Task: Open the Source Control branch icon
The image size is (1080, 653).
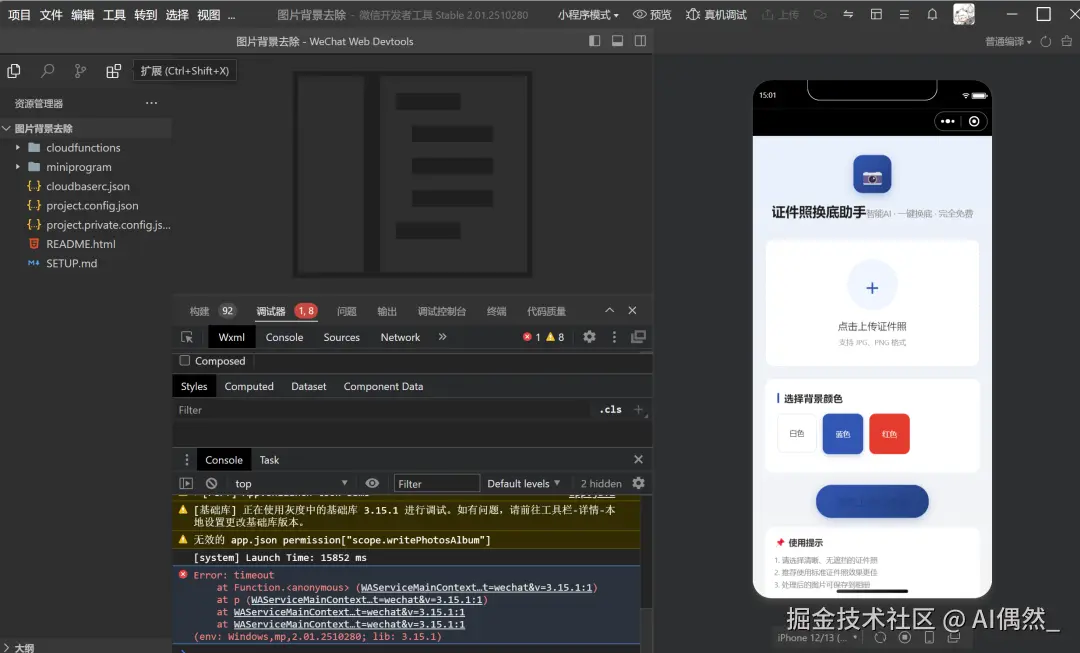Action: (x=80, y=70)
